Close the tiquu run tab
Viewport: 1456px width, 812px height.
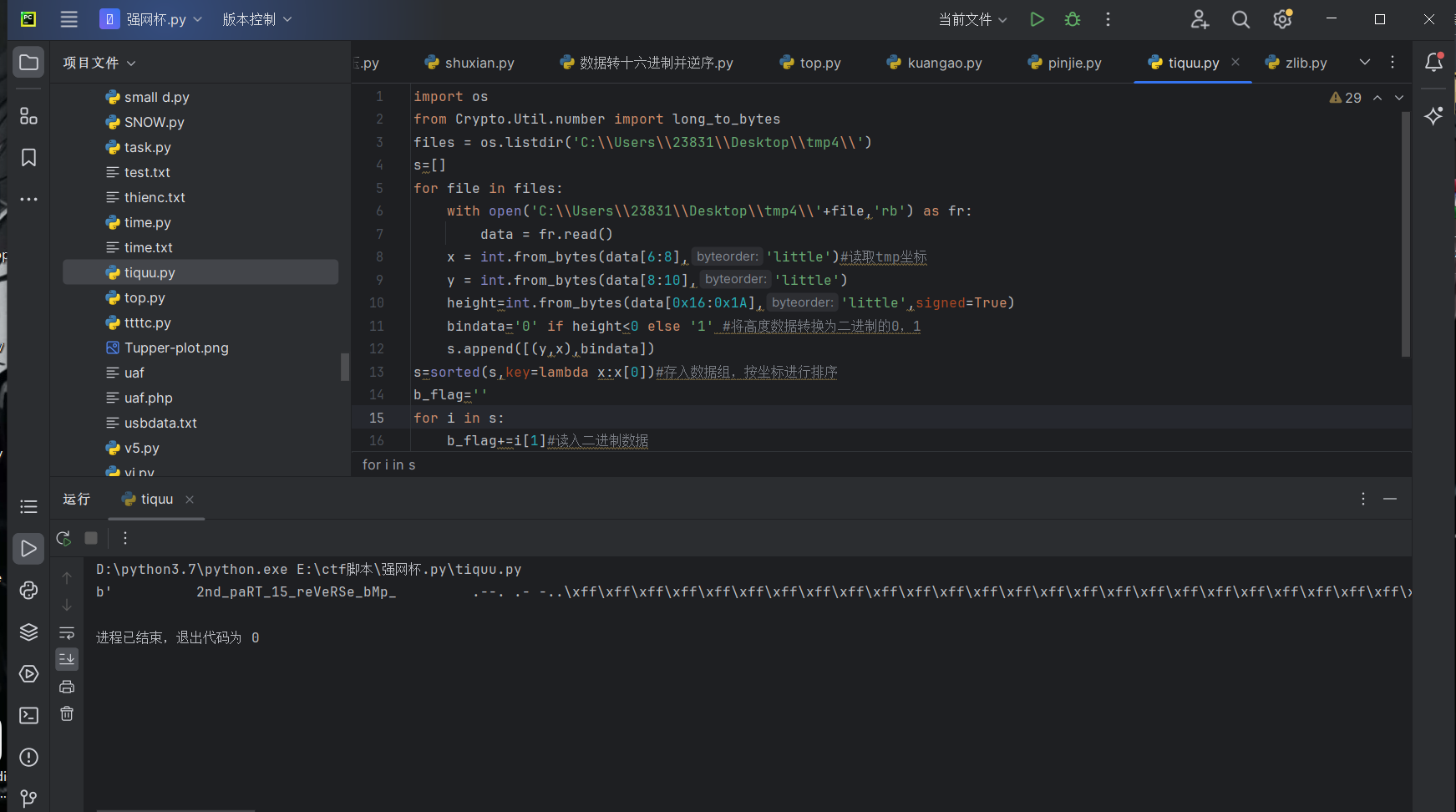(x=190, y=500)
